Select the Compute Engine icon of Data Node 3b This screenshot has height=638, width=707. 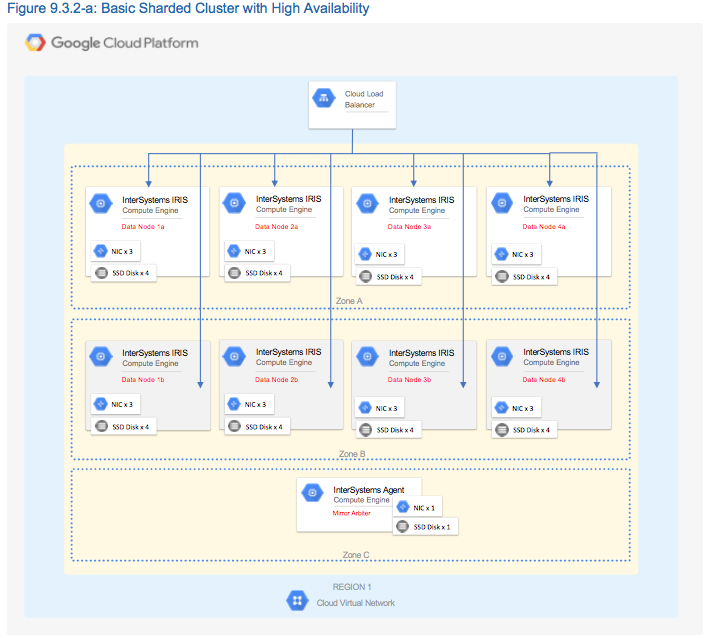[x=367, y=356]
